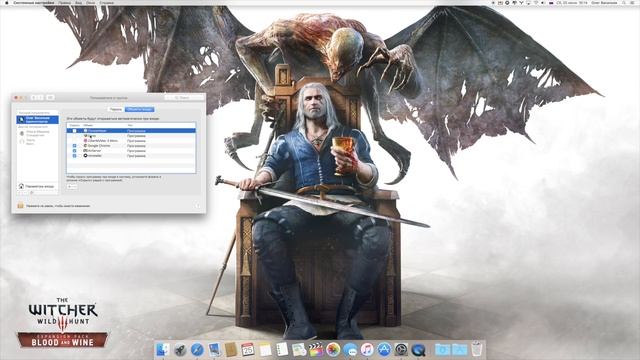Open the second blue folder stack in Dock

click(459, 350)
